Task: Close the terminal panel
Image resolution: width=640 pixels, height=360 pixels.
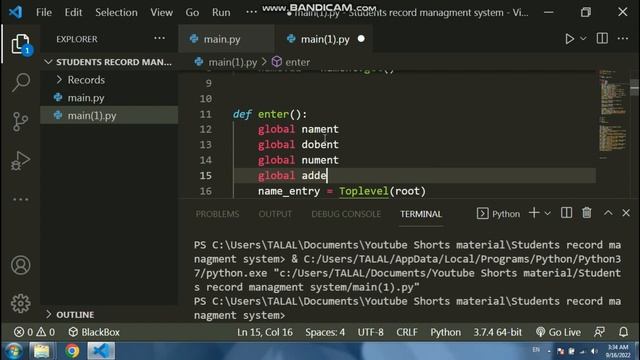Action: click(x=626, y=213)
